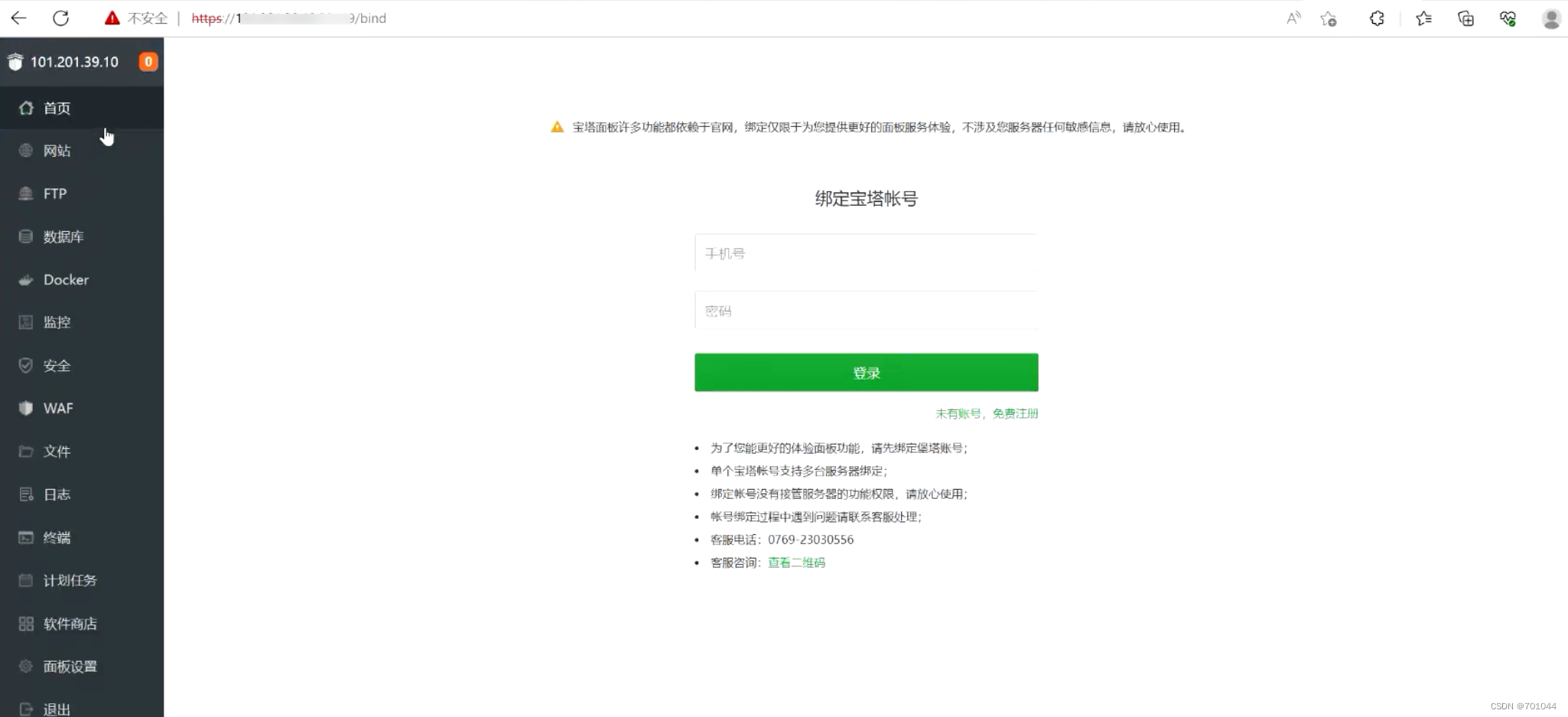Click the 面板设置 gear icon
Image resolution: width=1568 pixels, height=717 pixels.
pos(26,666)
